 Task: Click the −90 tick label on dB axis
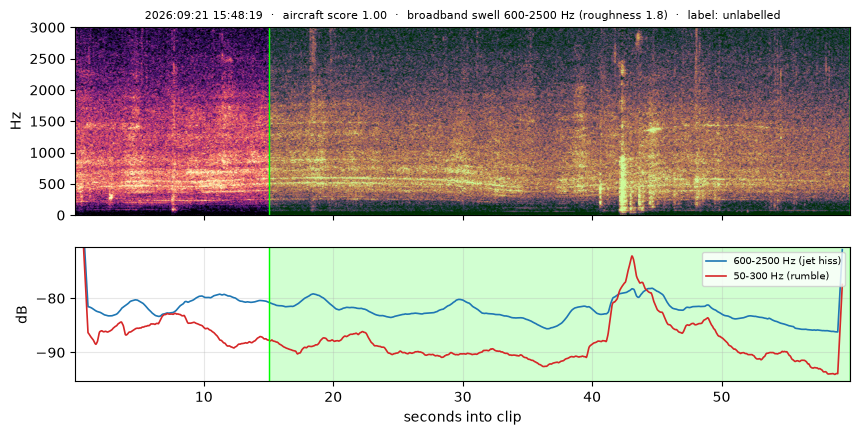51,352
